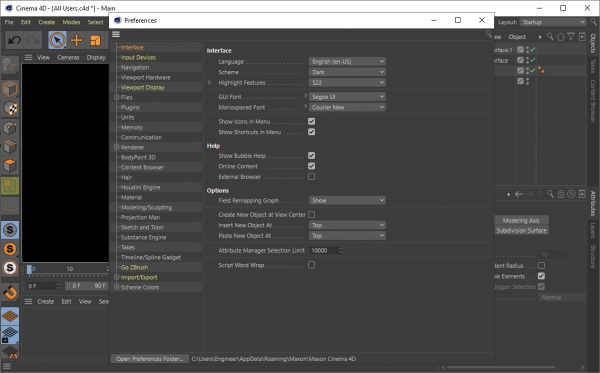Viewport: 600px width, 373px height.
Task: Click Open Preferences Folder button
Action: coord(150,359)
